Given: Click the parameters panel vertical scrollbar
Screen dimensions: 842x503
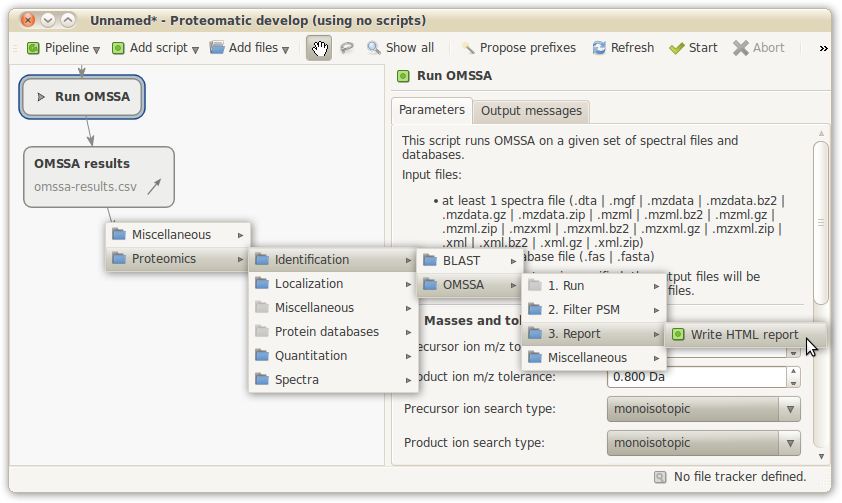Looking at the screenshot, I should (820, 220).
